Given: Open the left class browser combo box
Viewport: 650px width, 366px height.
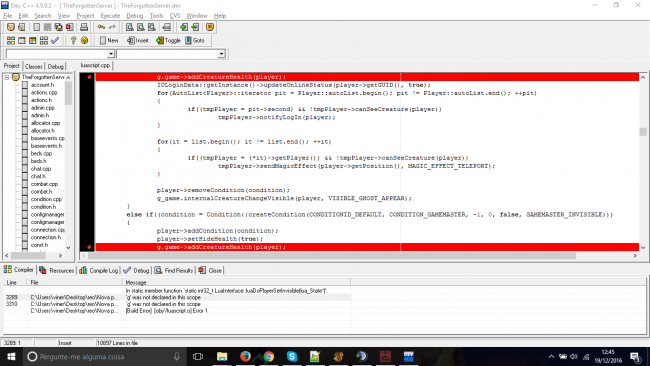Looking at the screenshot, I should tap(59, 54).
